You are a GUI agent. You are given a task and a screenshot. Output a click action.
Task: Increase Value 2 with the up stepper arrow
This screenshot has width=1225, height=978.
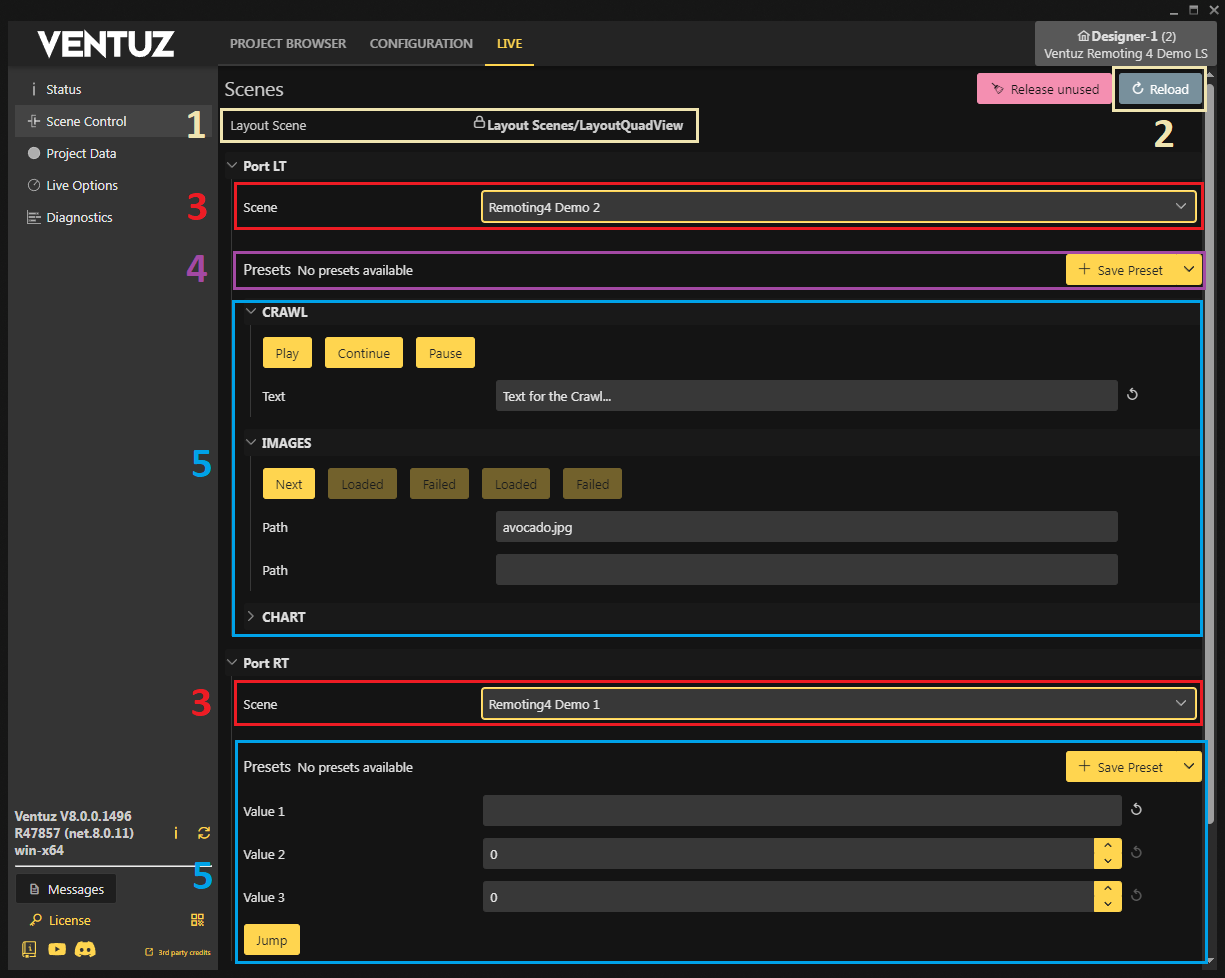pos(1107,847)
